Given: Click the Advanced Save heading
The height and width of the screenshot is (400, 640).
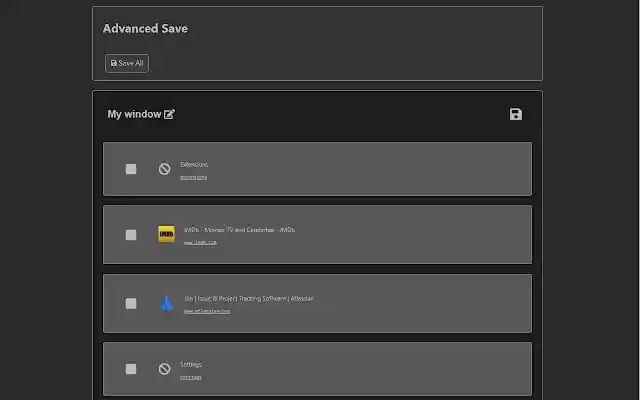Looking at the screenshot, I should tap(145, 28).
